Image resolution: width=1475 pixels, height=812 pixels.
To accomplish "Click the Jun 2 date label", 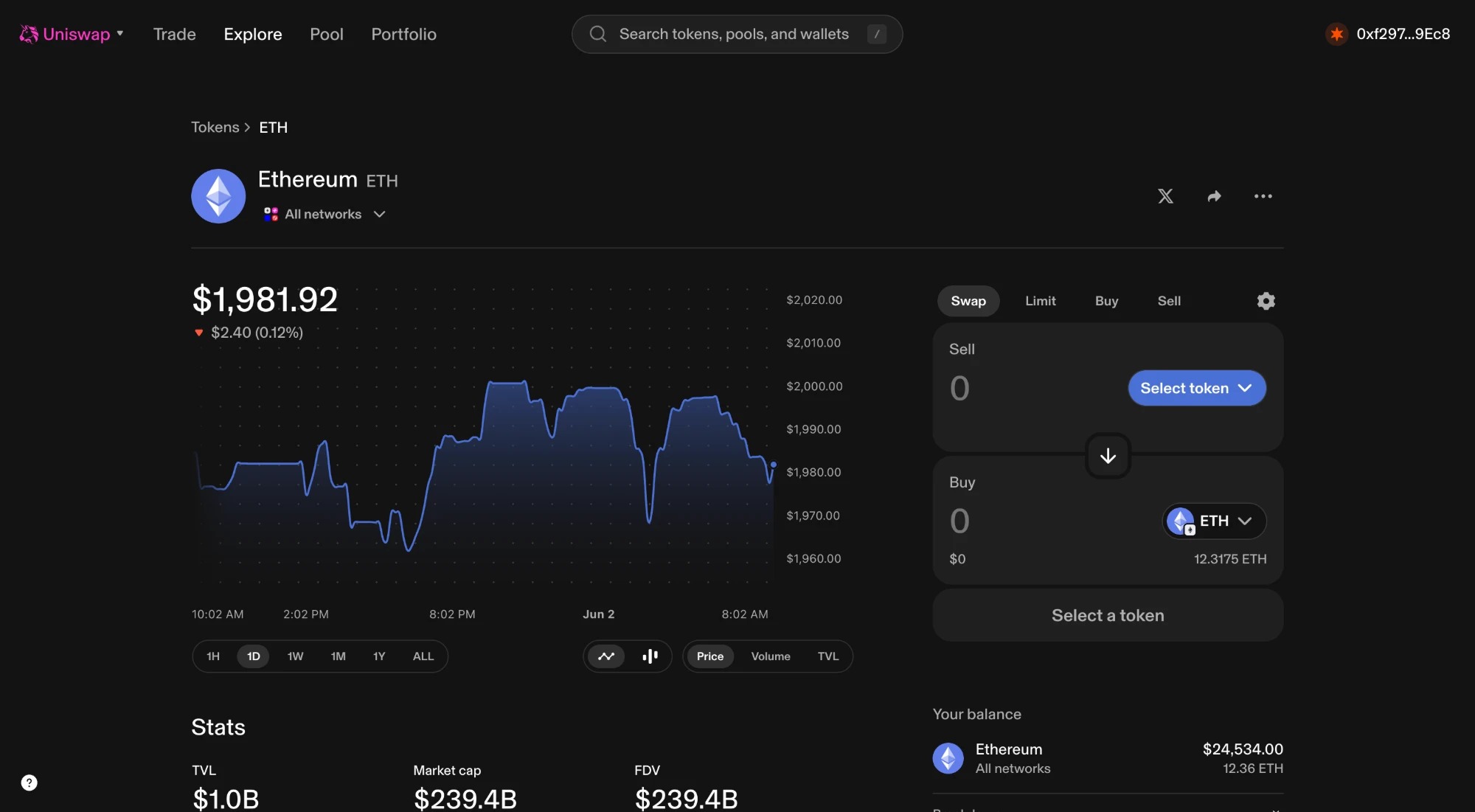I will pyautogui.click(x=598, y=614).
